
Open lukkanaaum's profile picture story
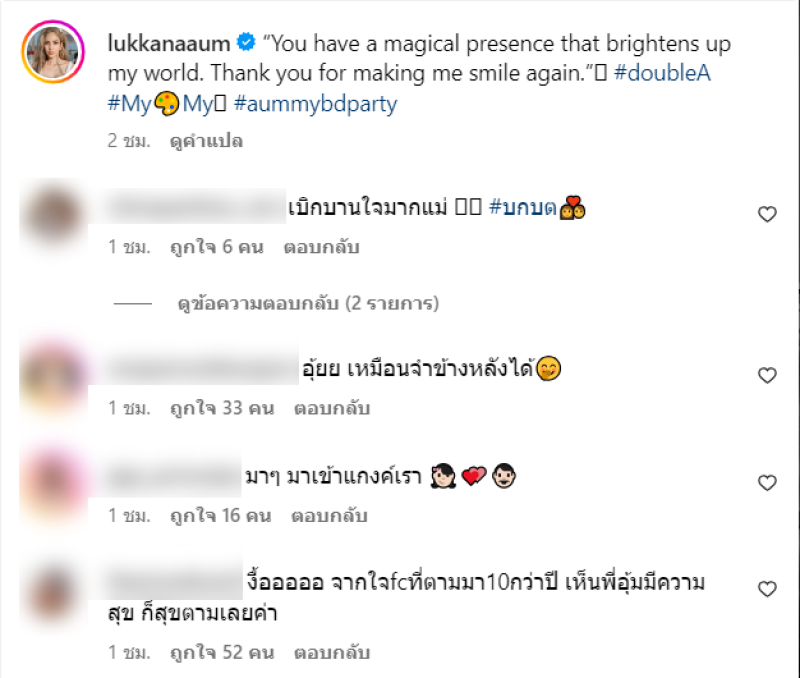pyautogui.click(x=53, y=52)
